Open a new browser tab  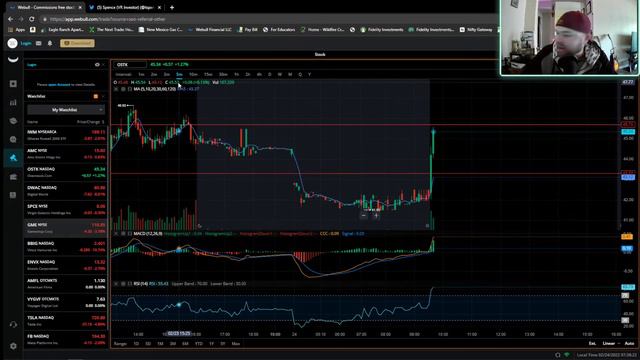click(x=172, y=7)
